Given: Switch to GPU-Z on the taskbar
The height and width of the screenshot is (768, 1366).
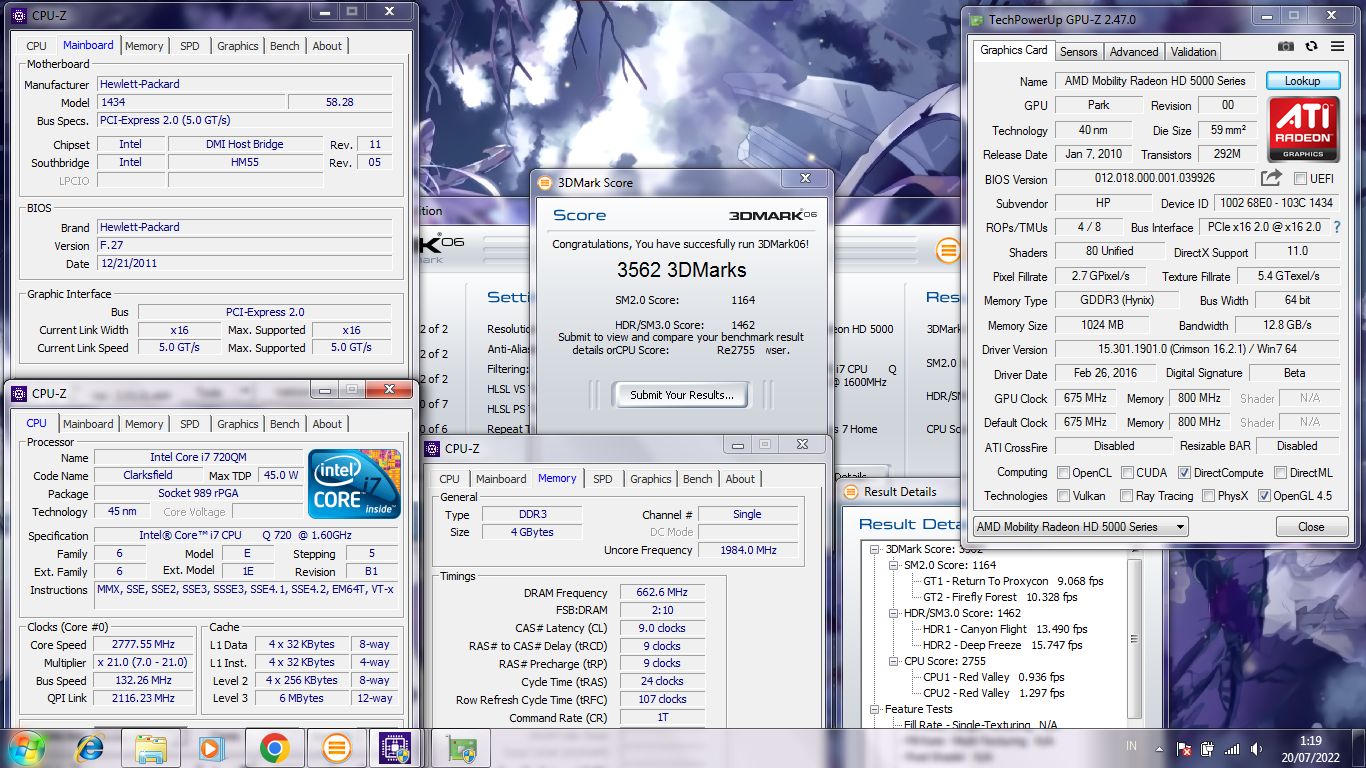Looking at the screenshot, I should tap(461, 747).
